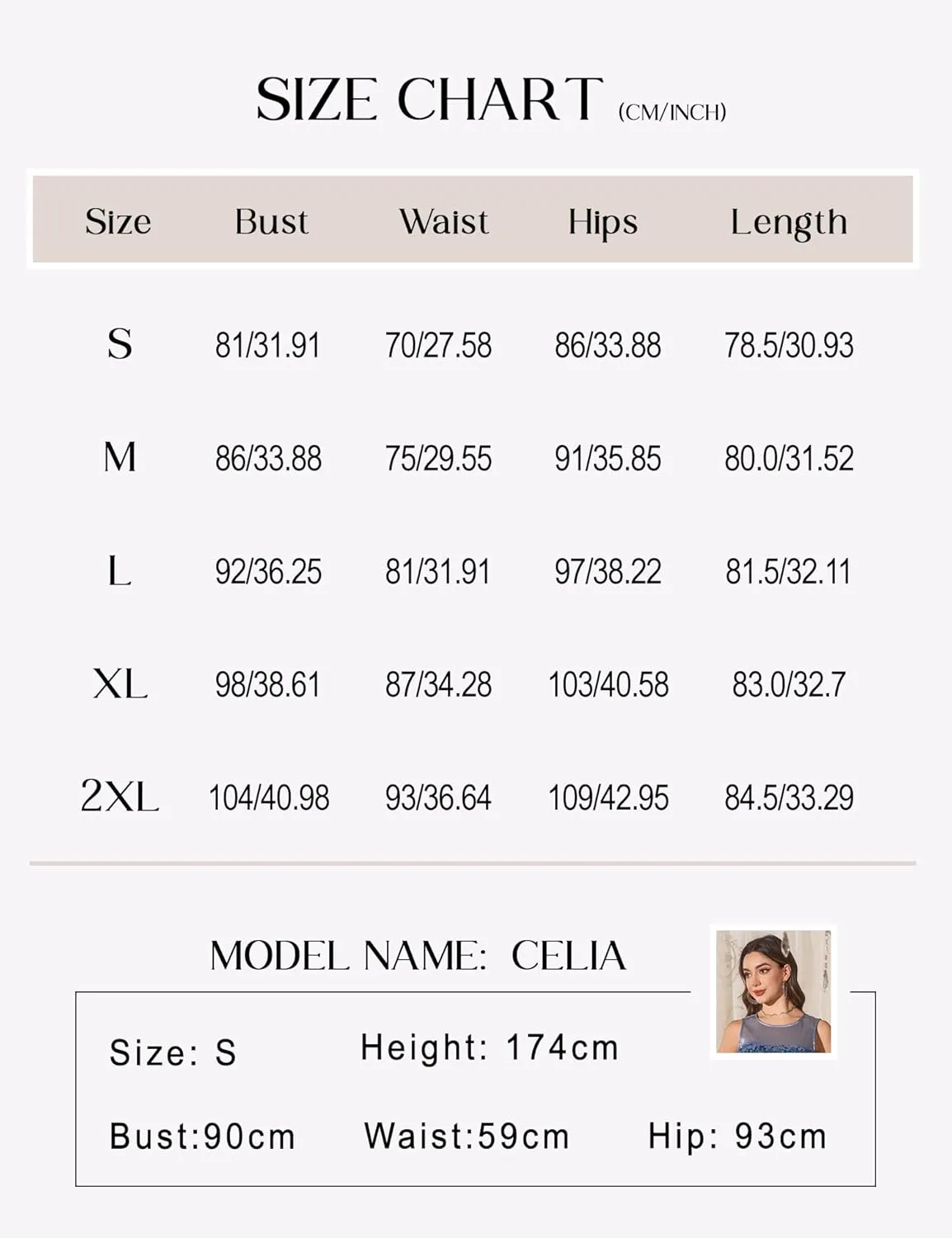Click the model Celia thumbnail photo
Viewport: 952px width, 1238px height.
773,991
